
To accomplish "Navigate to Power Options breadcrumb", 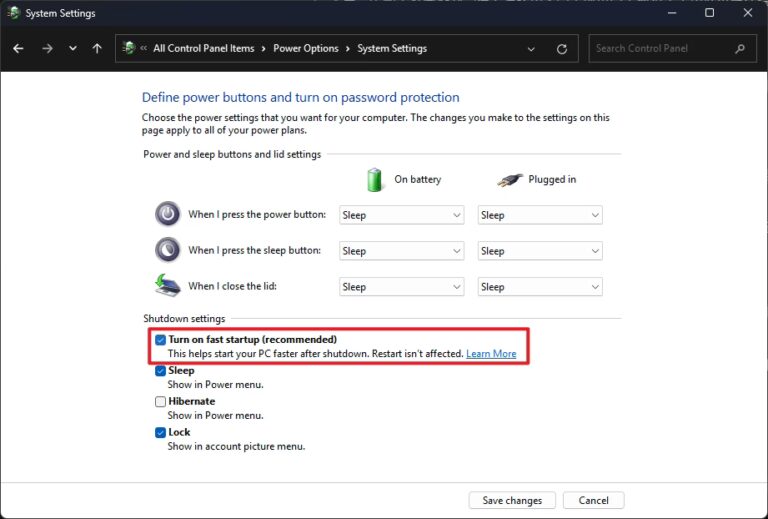I will [x=306, y=48].
